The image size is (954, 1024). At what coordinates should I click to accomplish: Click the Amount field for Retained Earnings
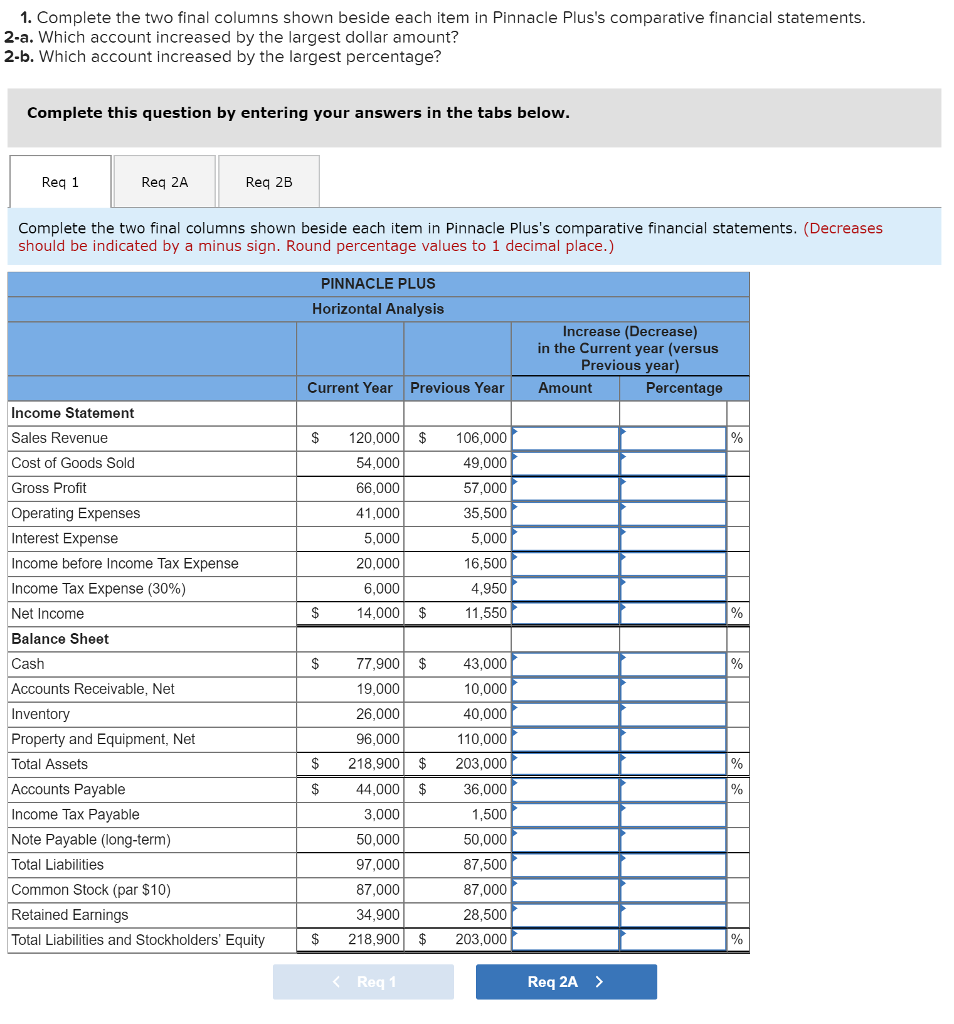pyautogui.click(x=566, y=914)
